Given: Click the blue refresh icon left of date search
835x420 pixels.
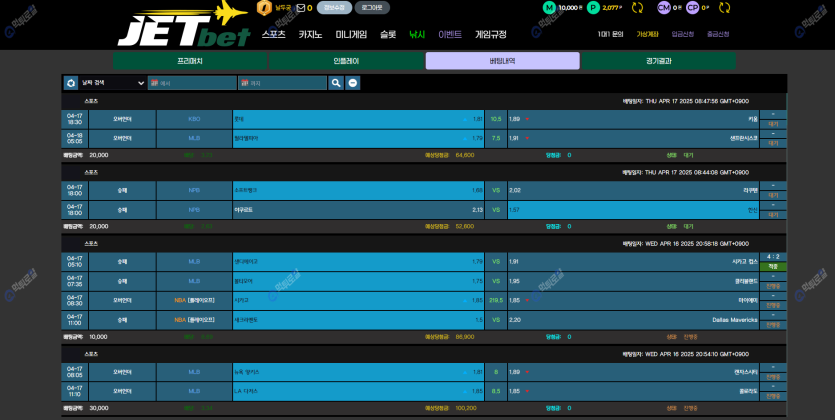Looking at the screenshot, I should (71, 83).
